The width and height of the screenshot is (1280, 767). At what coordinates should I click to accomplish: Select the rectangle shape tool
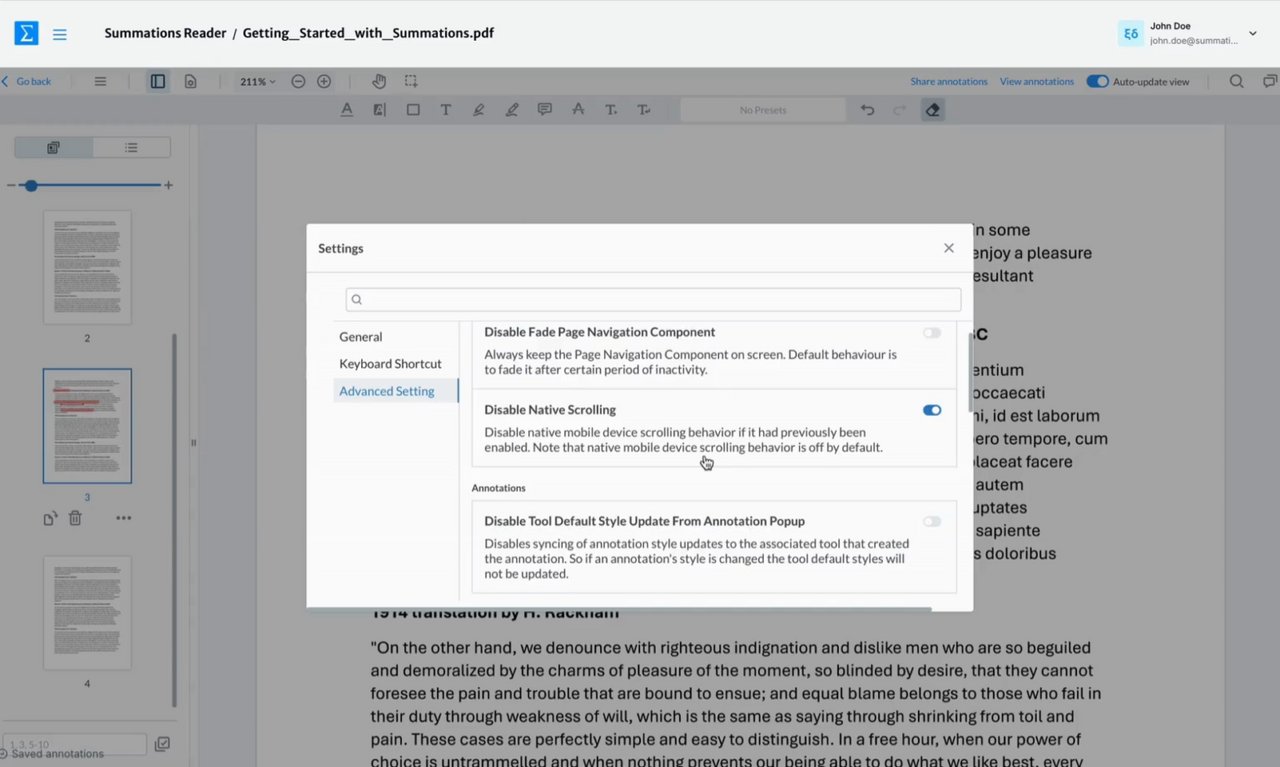[x=413, y=110]
